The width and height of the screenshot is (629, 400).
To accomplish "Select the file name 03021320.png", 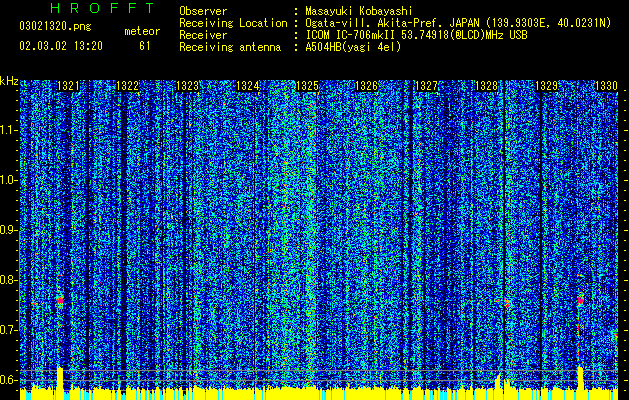I will coord(55,27).
